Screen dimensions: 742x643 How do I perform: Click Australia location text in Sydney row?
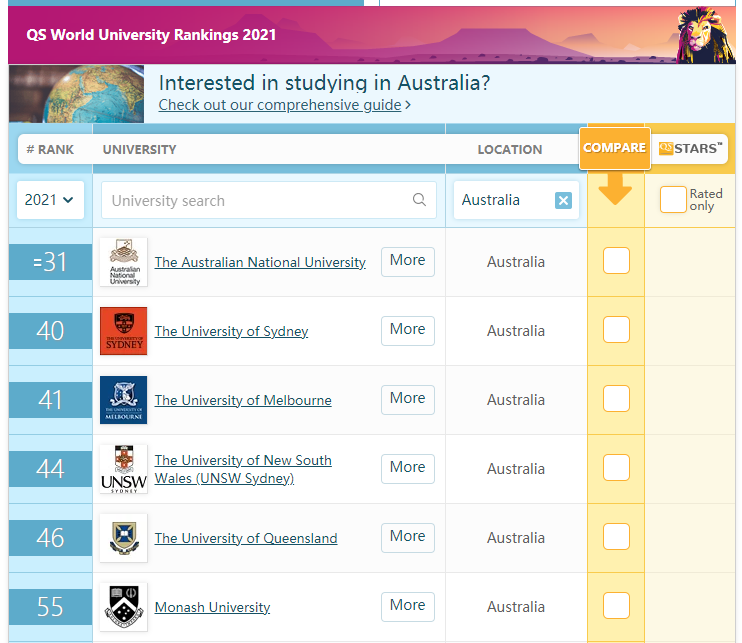click(x=516, y=331)
